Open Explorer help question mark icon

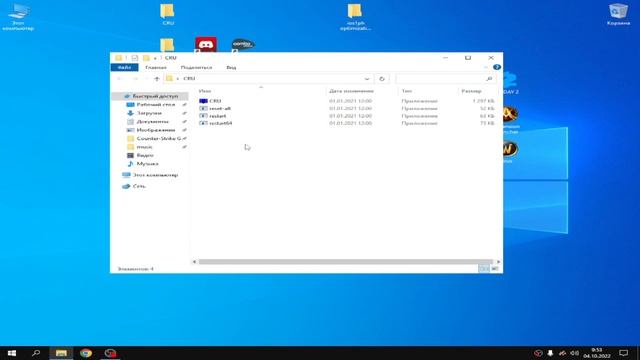497,67
